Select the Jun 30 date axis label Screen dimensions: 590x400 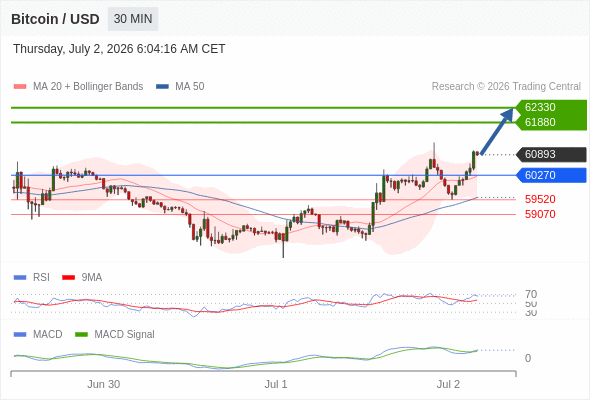[x=103, y=384]
